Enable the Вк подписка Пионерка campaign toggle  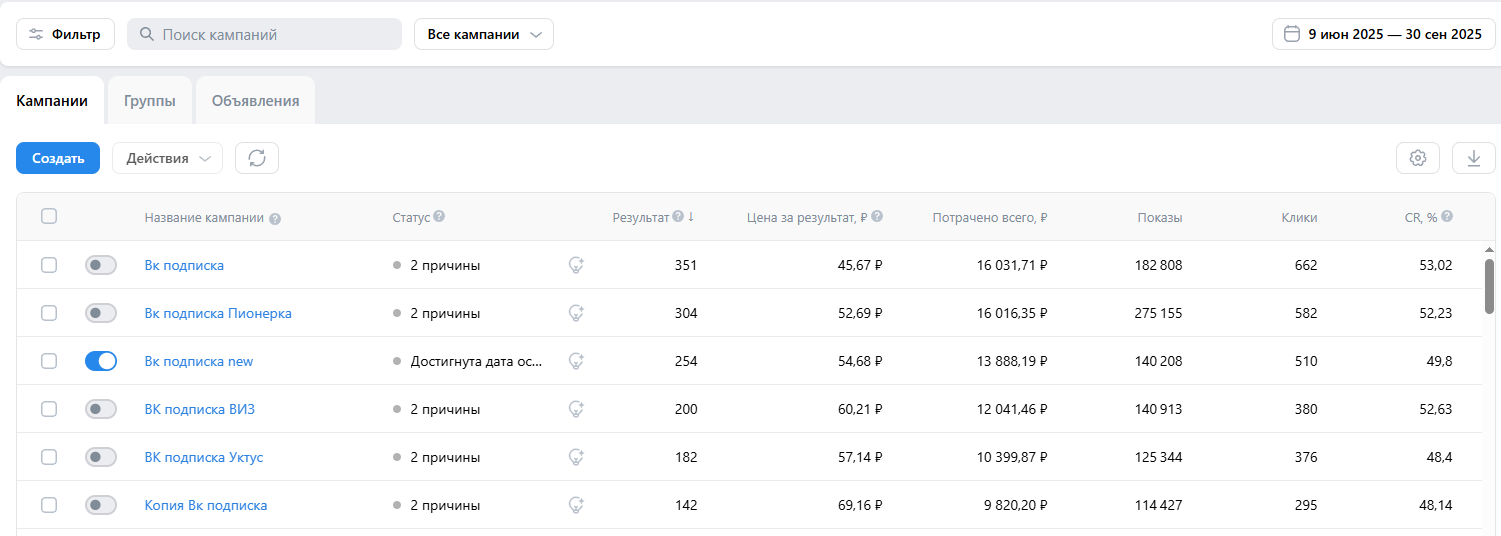(x=101, y=313)
